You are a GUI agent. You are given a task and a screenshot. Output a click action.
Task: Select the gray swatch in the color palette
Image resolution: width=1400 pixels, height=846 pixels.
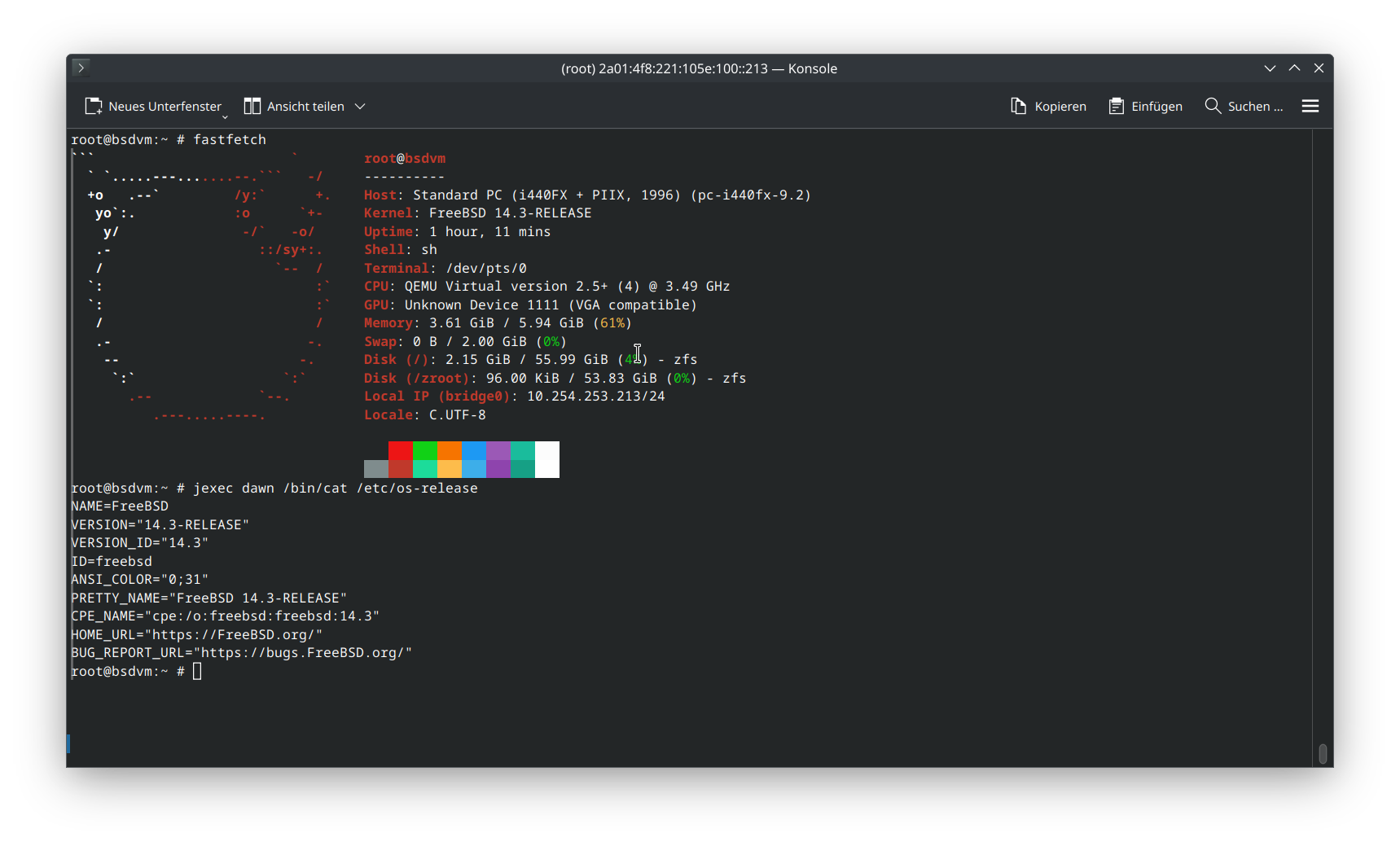pos(376,468)
